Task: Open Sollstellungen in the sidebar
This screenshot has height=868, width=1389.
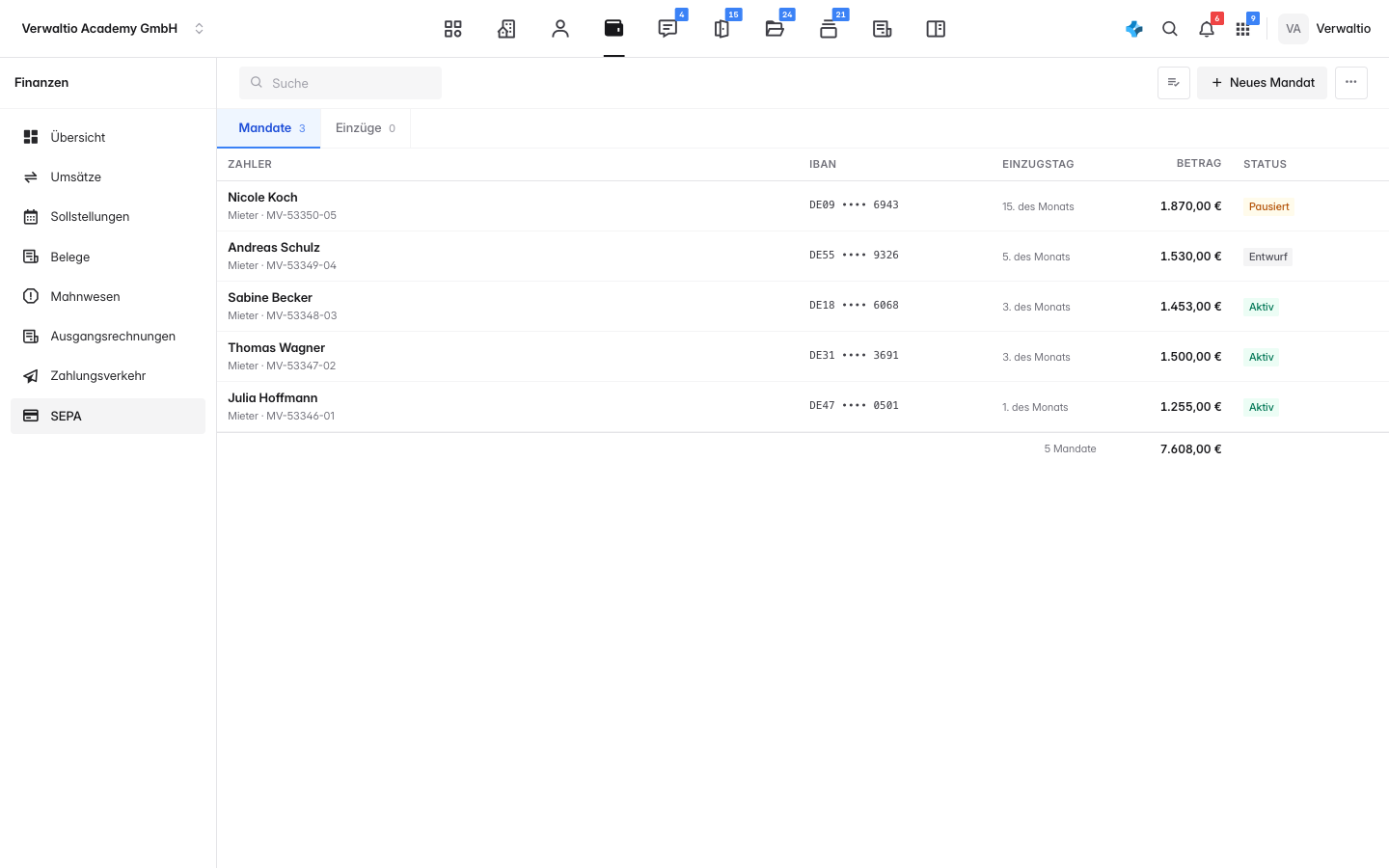Action: coord(108,217)
